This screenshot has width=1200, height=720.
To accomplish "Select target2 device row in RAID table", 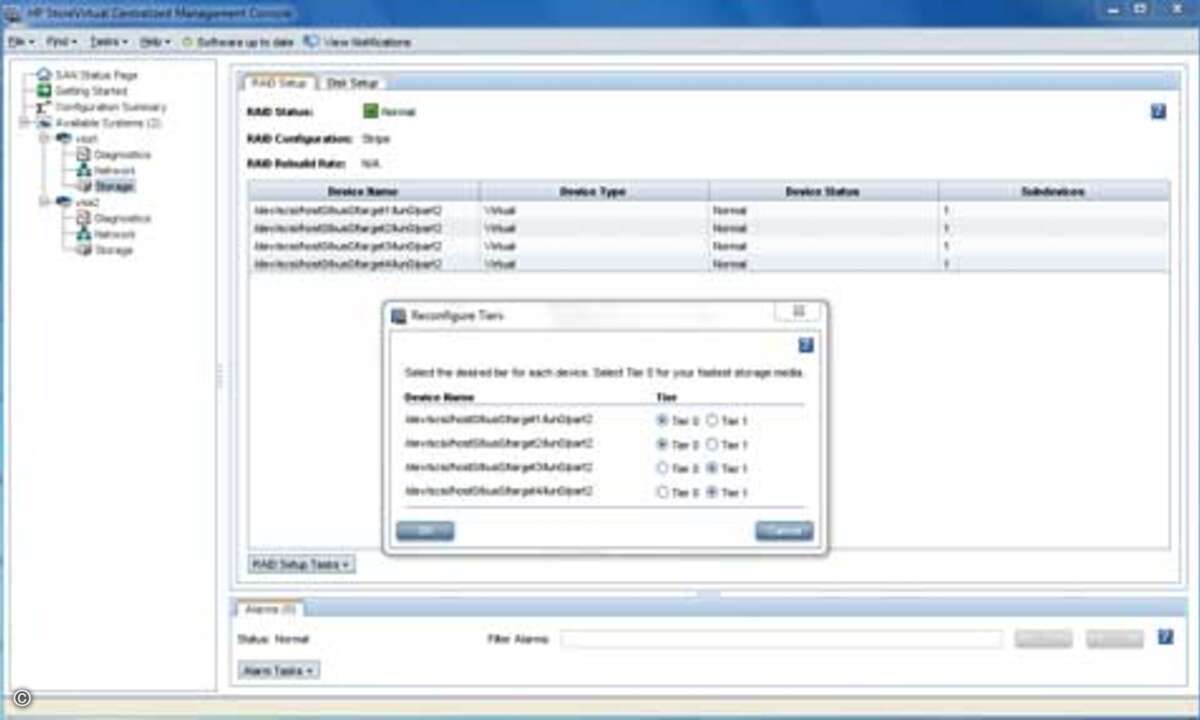I will click(x=709, y=229).
